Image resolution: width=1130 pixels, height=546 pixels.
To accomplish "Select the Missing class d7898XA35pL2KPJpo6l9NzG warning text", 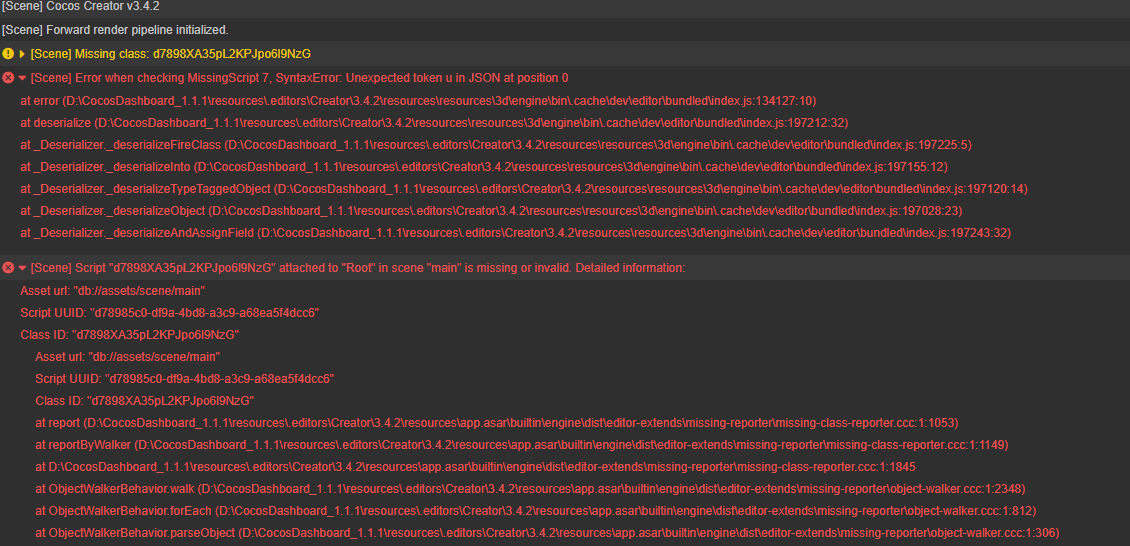I will click(171, 54).
